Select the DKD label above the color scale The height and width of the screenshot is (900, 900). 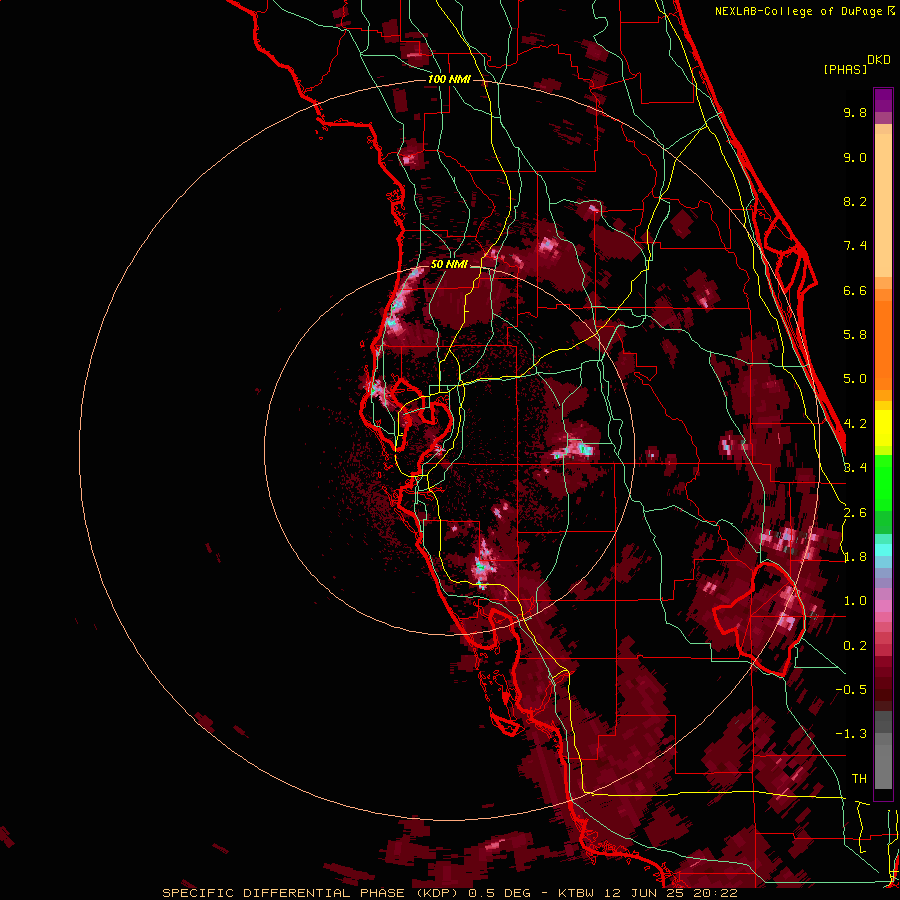coord(878,60)
